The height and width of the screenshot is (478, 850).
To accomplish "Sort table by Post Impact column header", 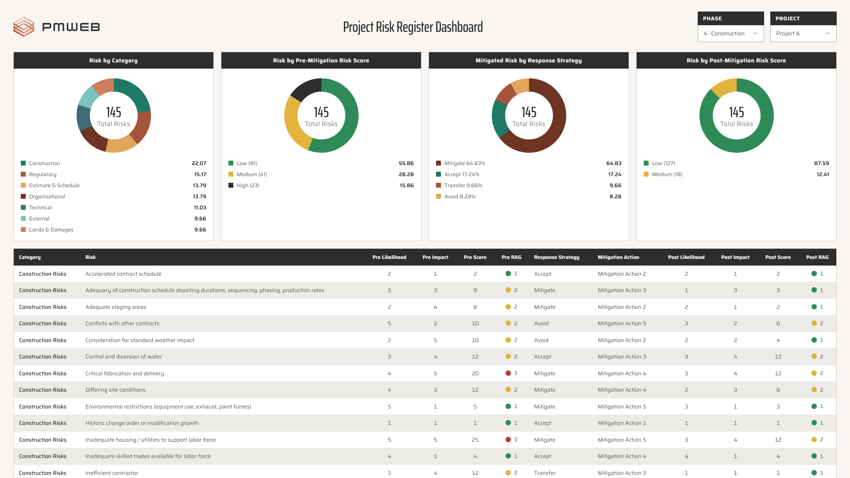I will pos(735,257).
